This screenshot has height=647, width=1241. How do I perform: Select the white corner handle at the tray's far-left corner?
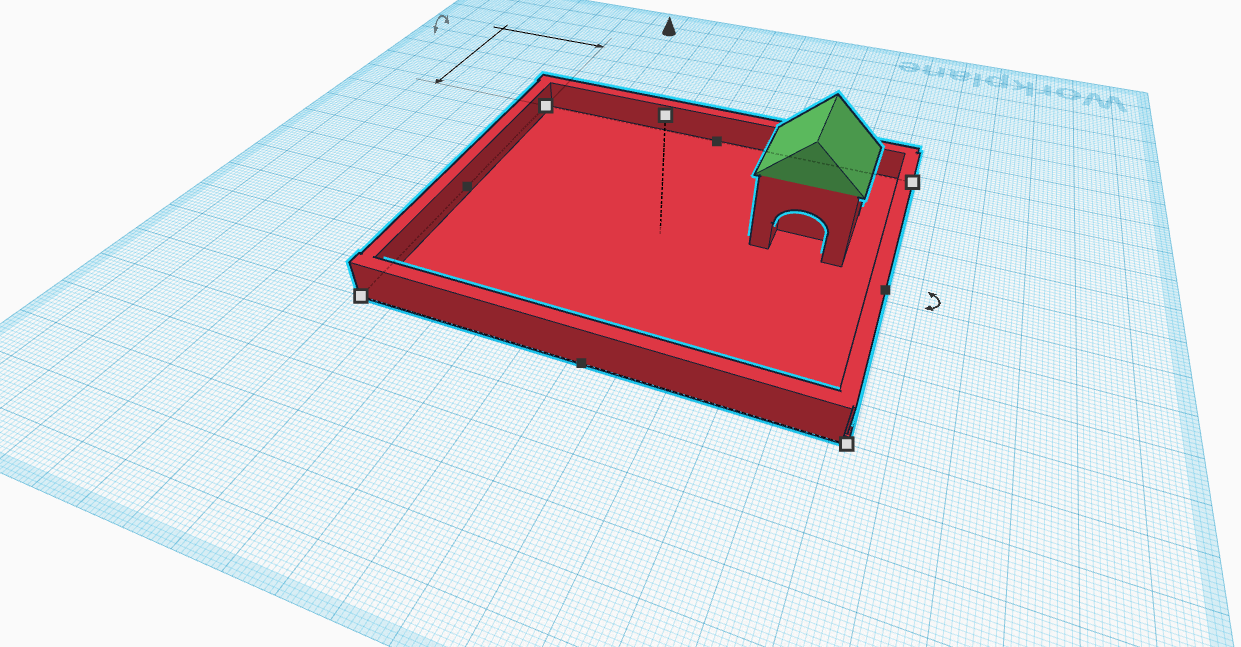click(x=546, y=105)
